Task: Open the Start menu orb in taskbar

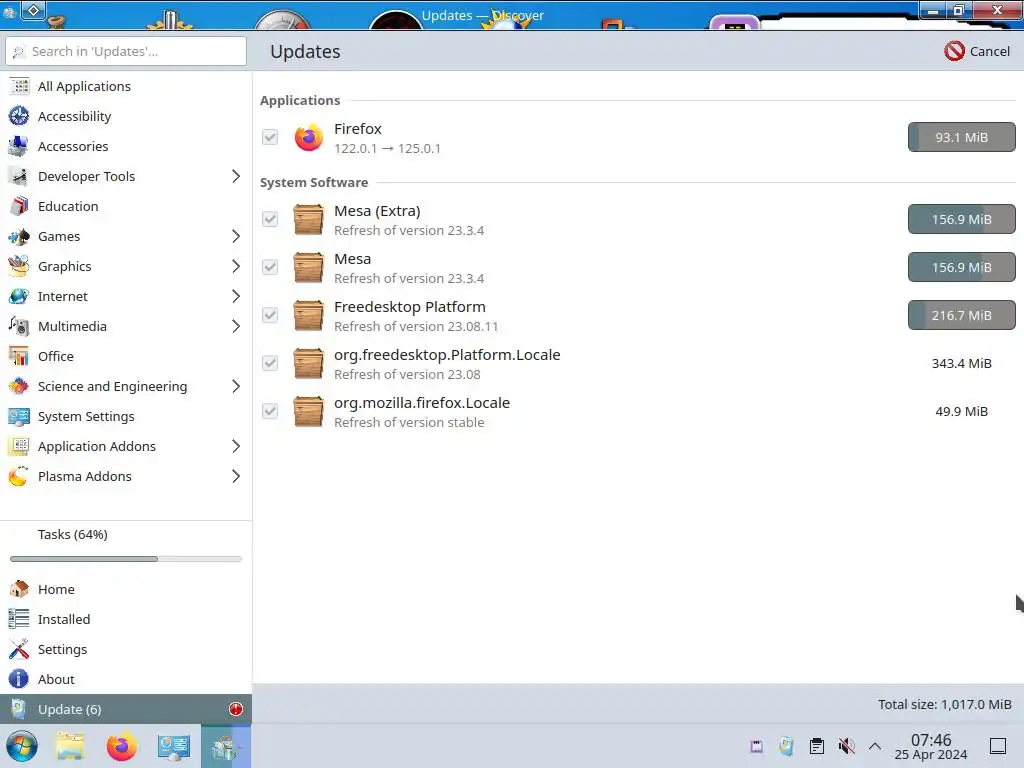Action: 22,746
